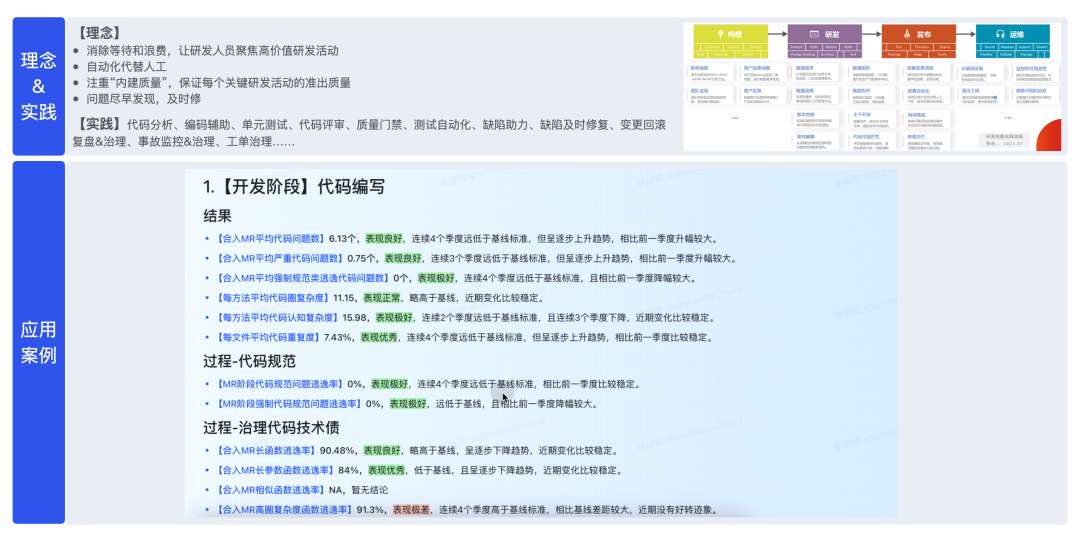
Task: Click the green 表现正常 highlighted tag
Action: pyautogui.click(x=383, y=298)
